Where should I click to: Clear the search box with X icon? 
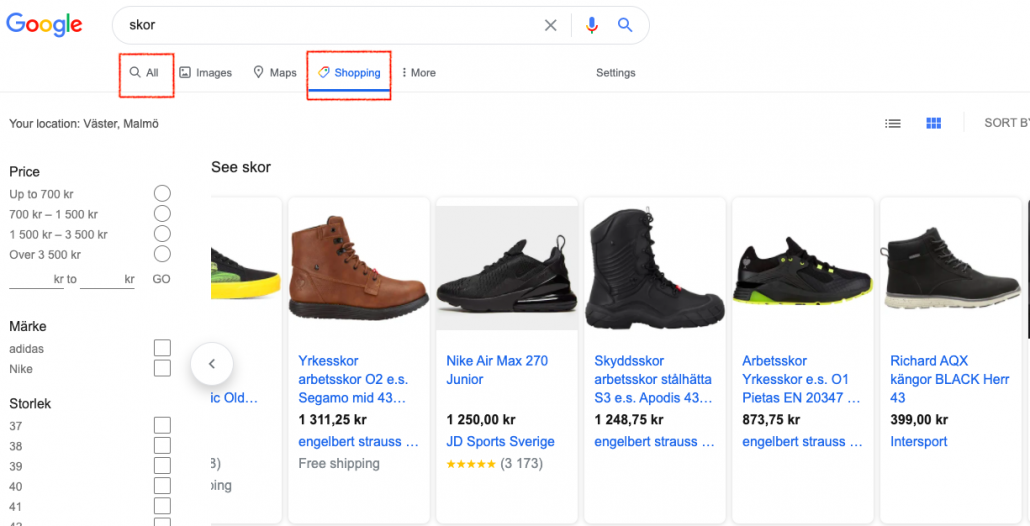coord(550,25)
